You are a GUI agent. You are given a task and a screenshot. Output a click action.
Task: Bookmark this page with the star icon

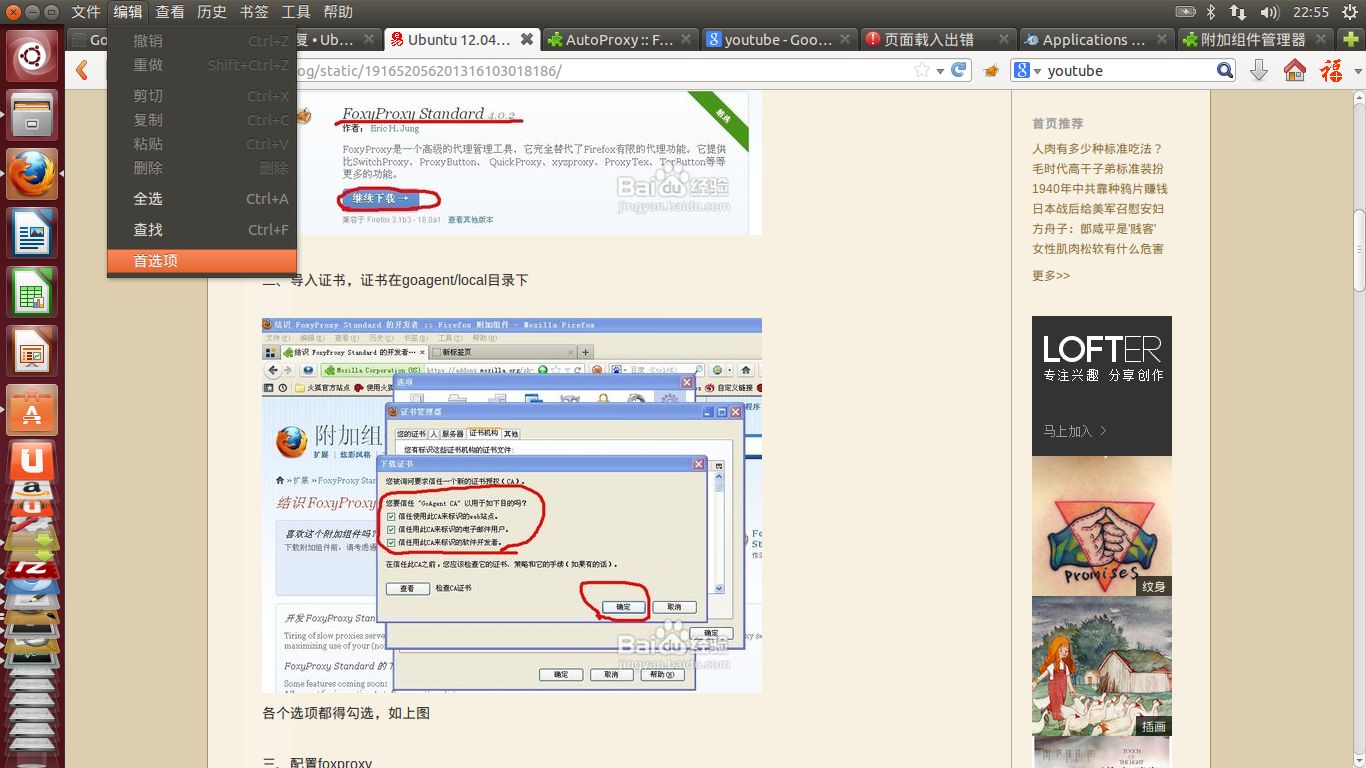pyautogui.click(x=922, y=71)
